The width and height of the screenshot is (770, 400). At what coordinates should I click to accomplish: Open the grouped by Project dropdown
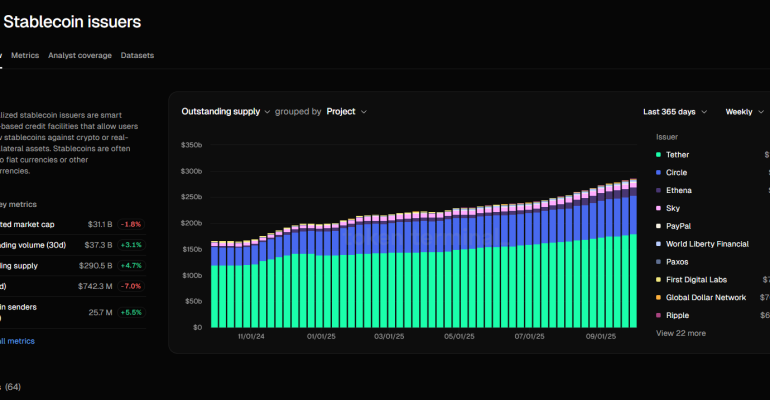(347, 112)
